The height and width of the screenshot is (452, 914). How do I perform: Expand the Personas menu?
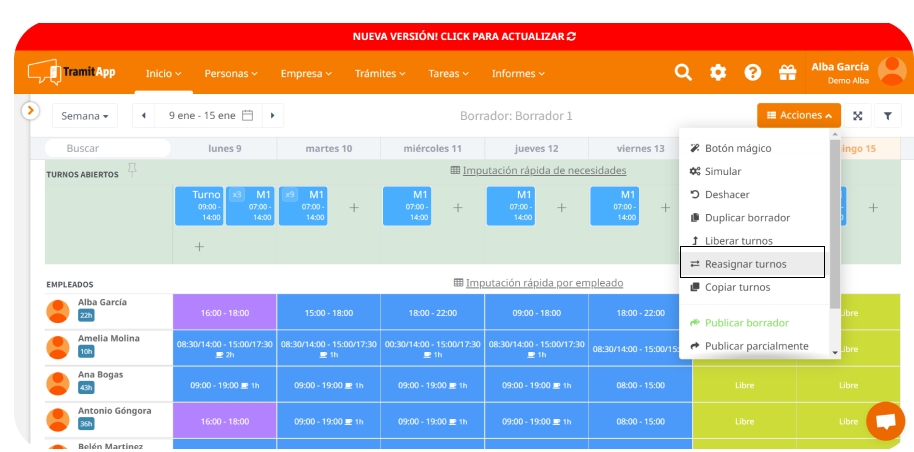[231, 73]
